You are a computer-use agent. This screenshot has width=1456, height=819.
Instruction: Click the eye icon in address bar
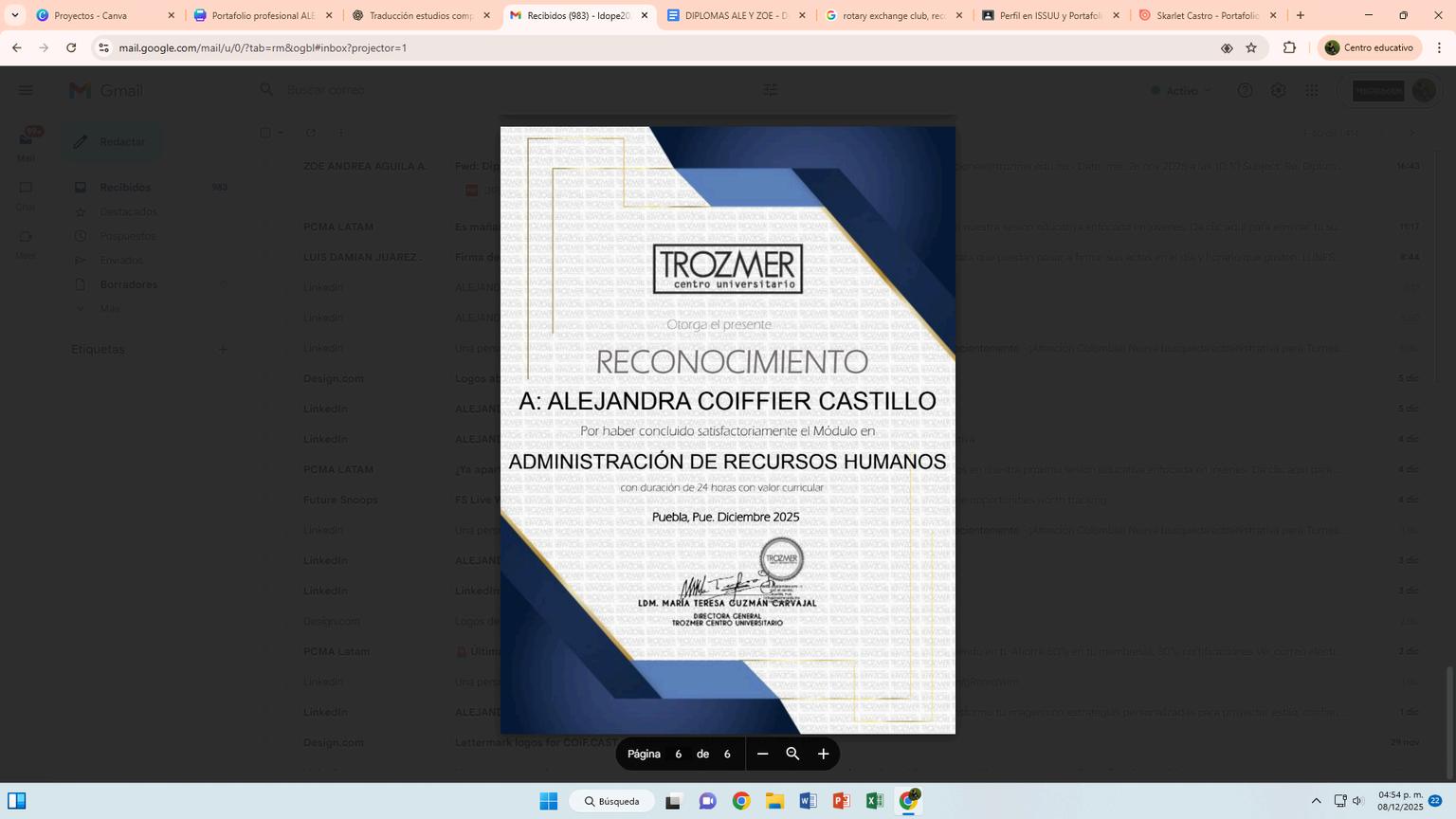point(1227,47)
